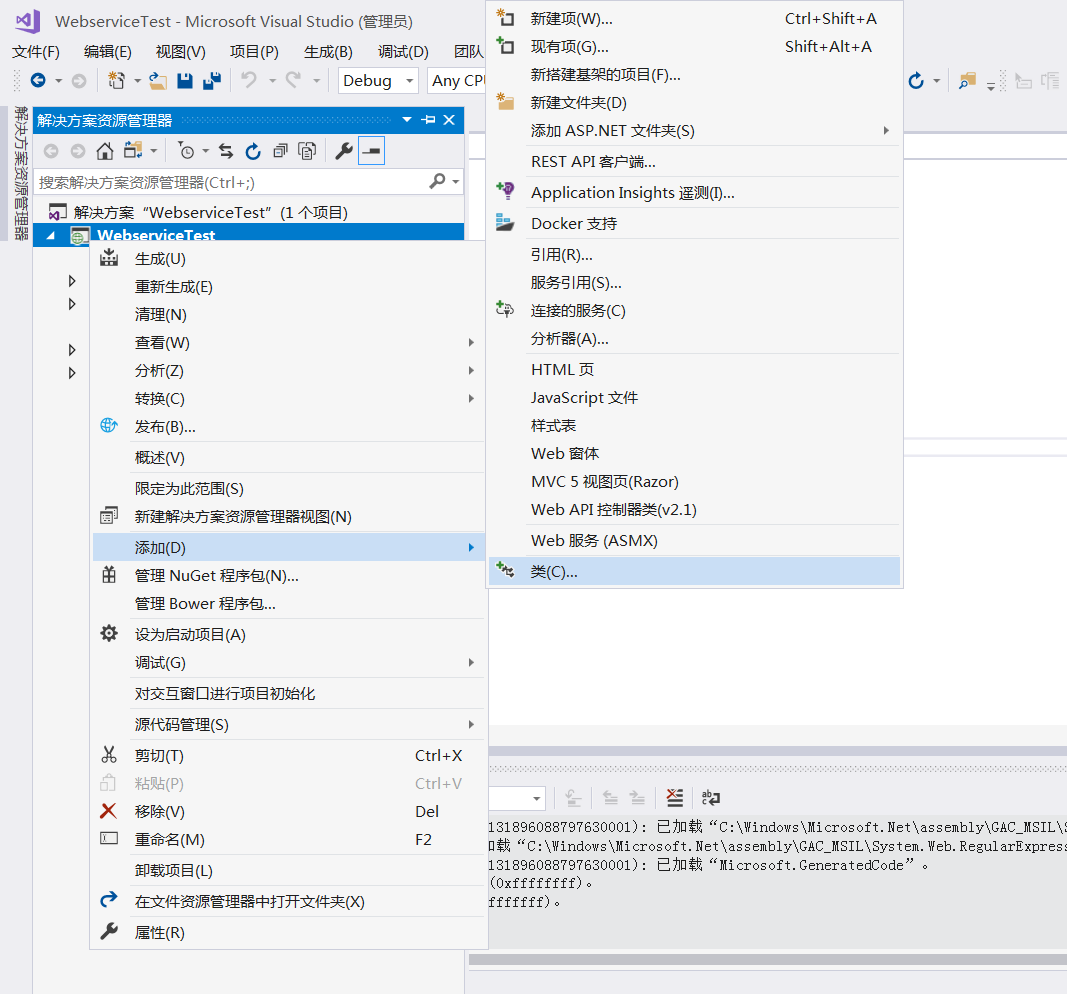
Task: Expand the 分析(Z) submenu
Action: point(288,370)
